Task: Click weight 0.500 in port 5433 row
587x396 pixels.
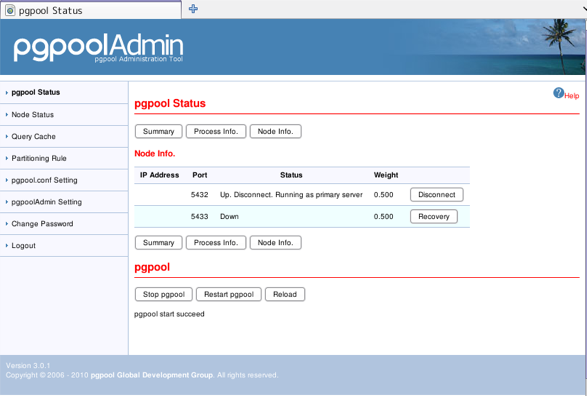Action: pyautogui.click(x=383, y=216)
